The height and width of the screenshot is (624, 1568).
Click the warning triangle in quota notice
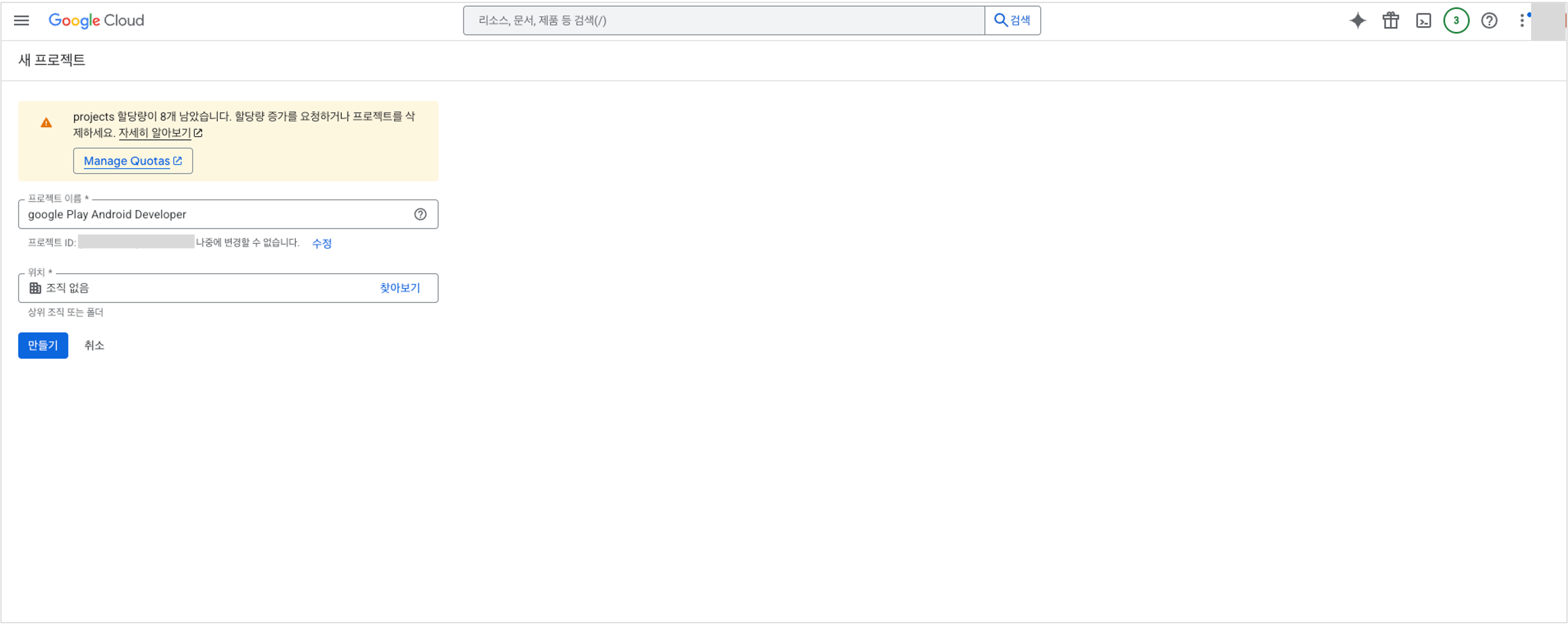click(x=46, y=122)
